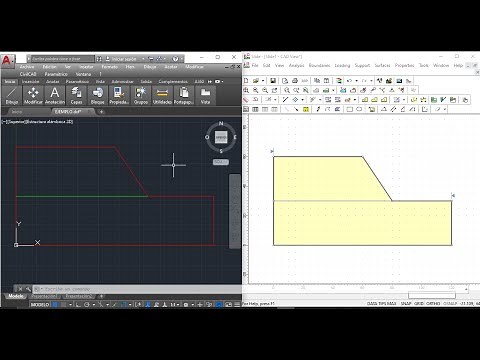Open the Propiedades ribbon panel
The width and height of the screenshot is (480, 360).
click(119, 96)
